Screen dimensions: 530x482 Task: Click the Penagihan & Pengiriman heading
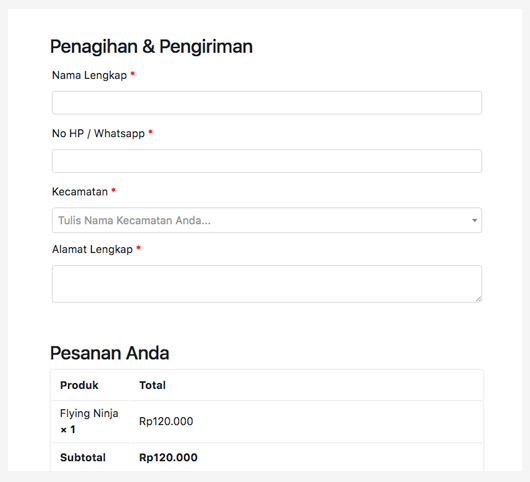coord(151,46)
